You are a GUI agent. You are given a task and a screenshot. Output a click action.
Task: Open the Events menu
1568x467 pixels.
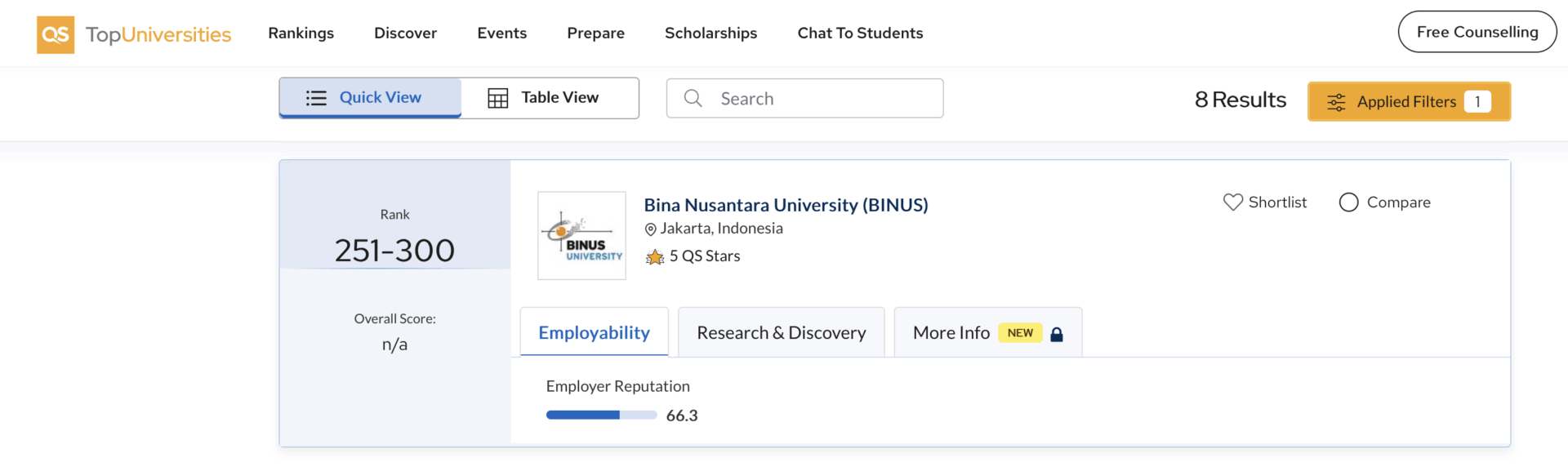(x=502, y=33)
